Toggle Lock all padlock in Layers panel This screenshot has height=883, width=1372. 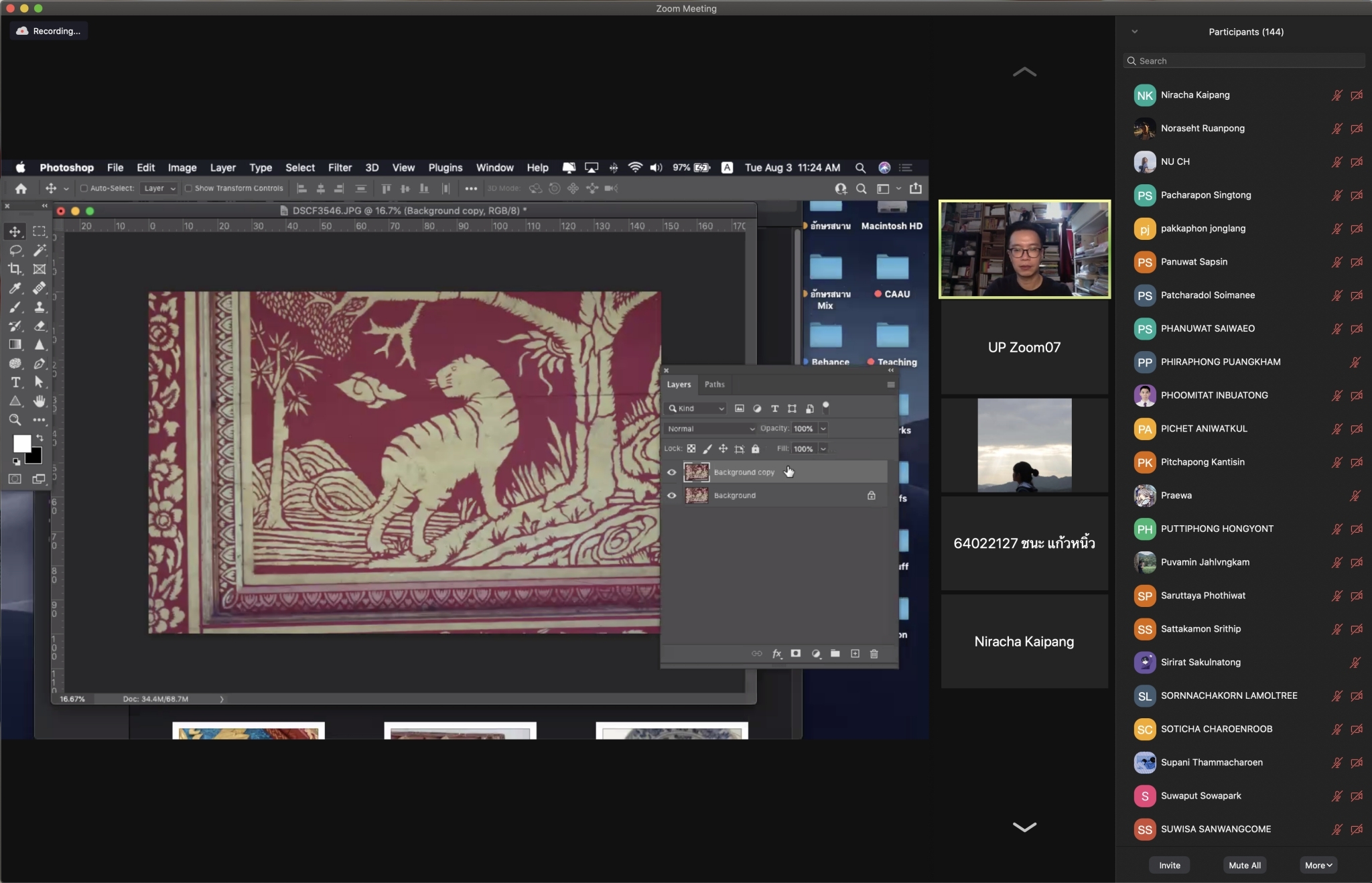point(756,448)
